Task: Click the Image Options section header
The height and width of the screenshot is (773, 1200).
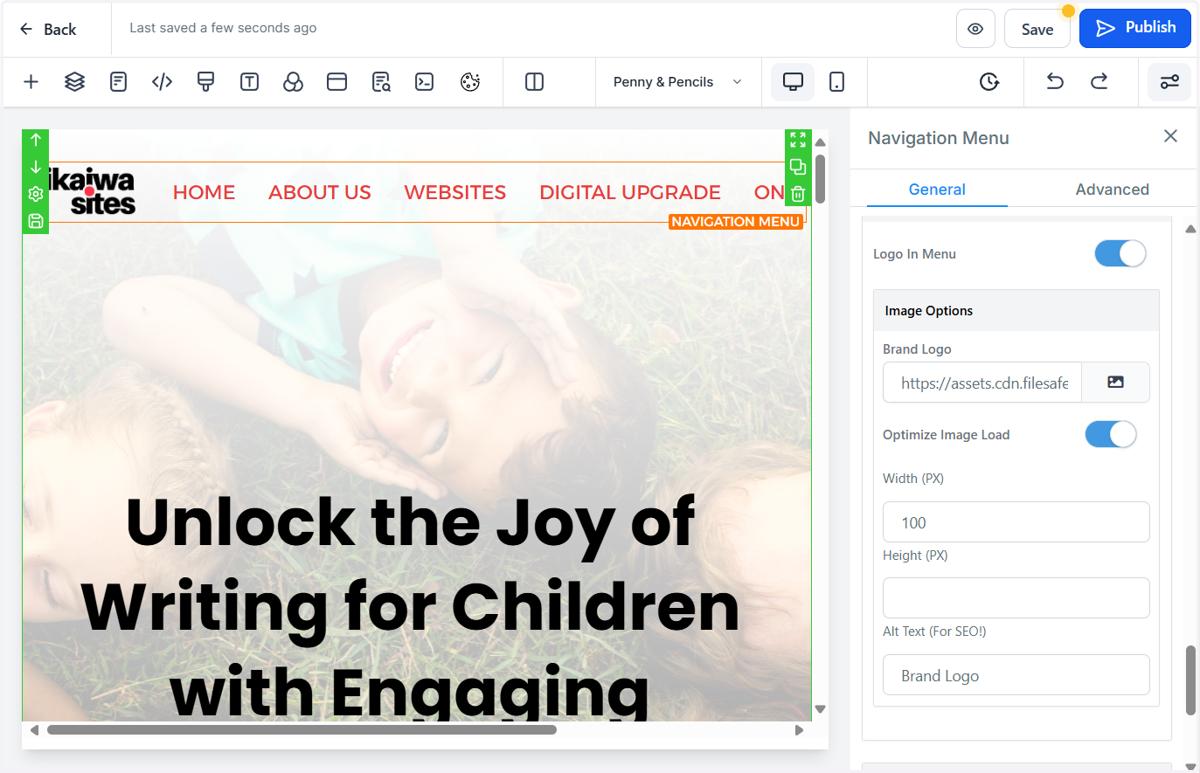Action: pyautogui.click(x=1016, y=310)
